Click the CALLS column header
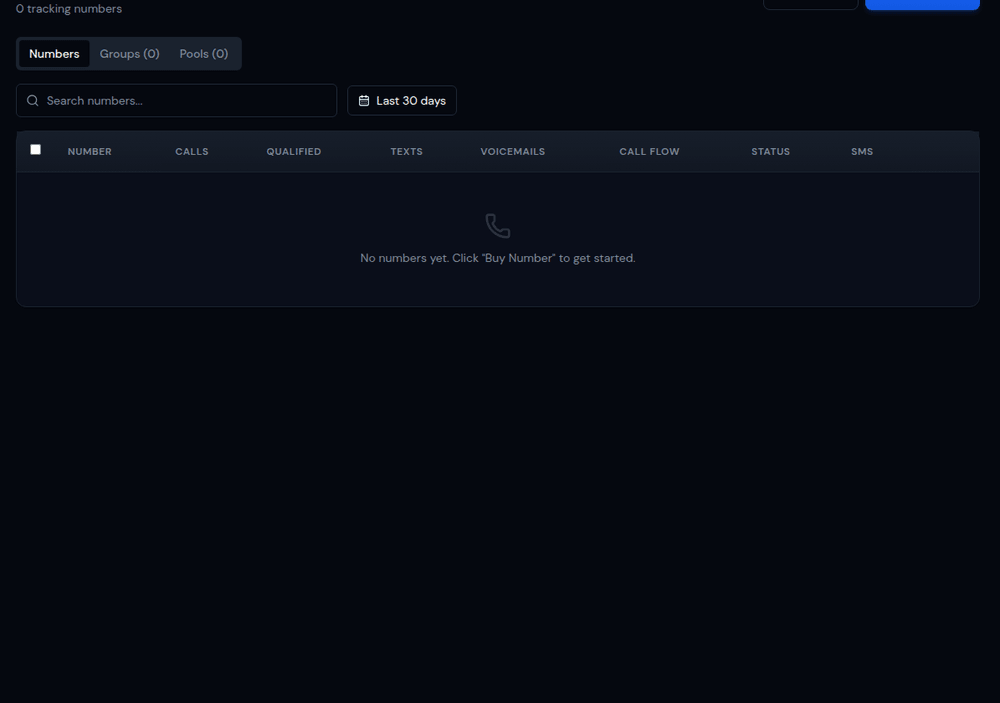This screenshot has height=703, width=1000. tap(192, 152)
